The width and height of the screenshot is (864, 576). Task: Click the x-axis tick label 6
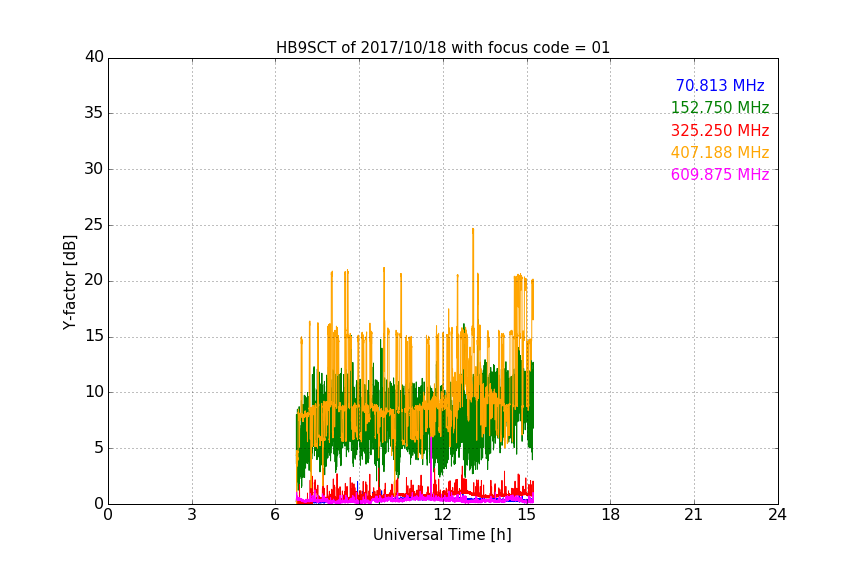[276, 515]
